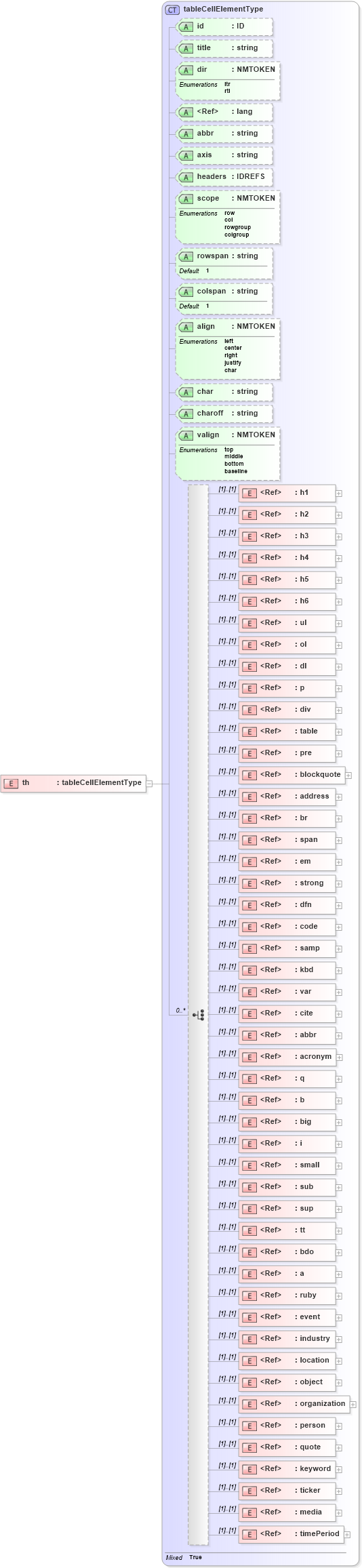Select the event element reference box
This screenshot has height=1568, width=362.
[x=287, y=1317]
